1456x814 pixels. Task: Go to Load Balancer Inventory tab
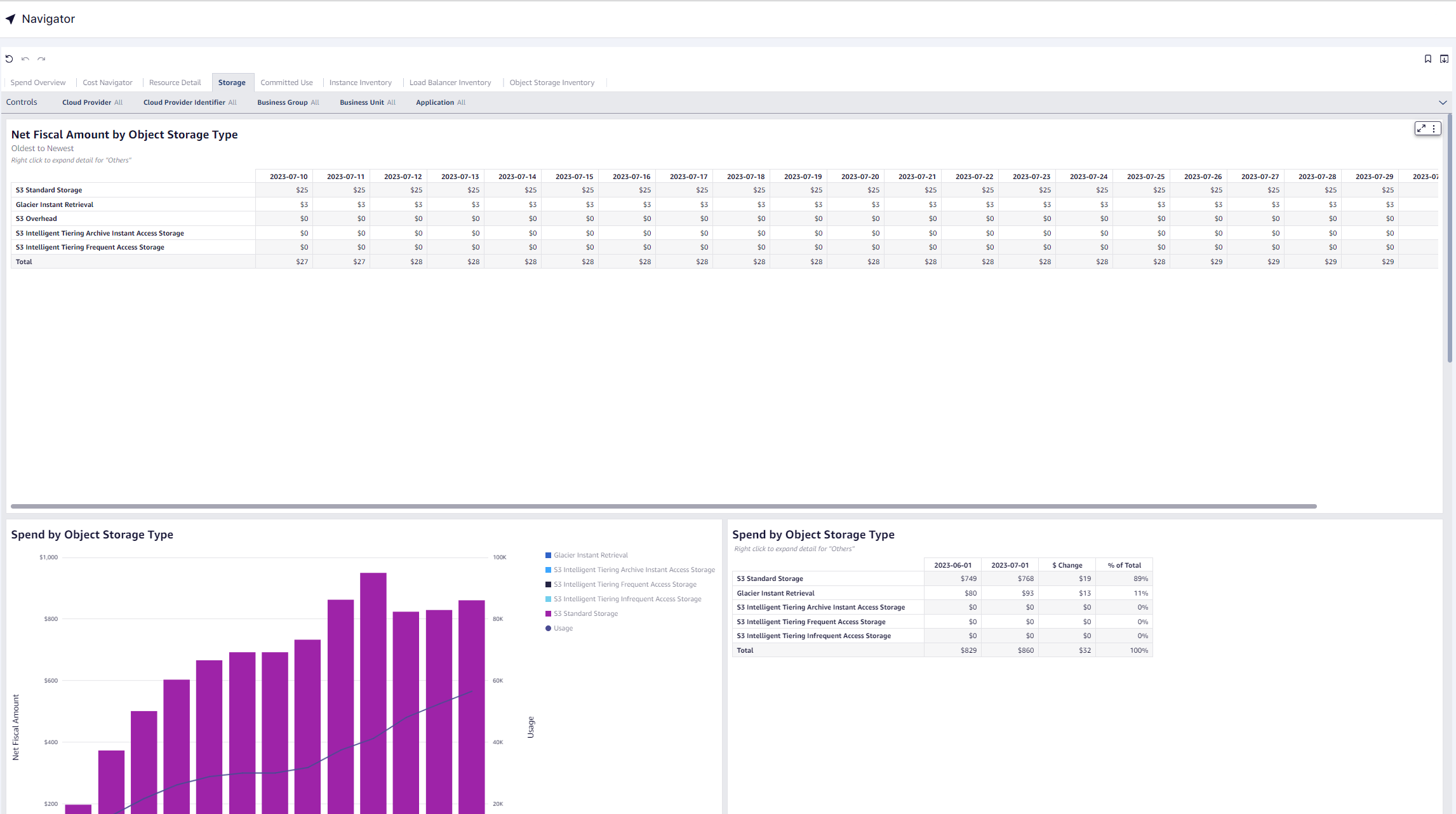[450, 83]
